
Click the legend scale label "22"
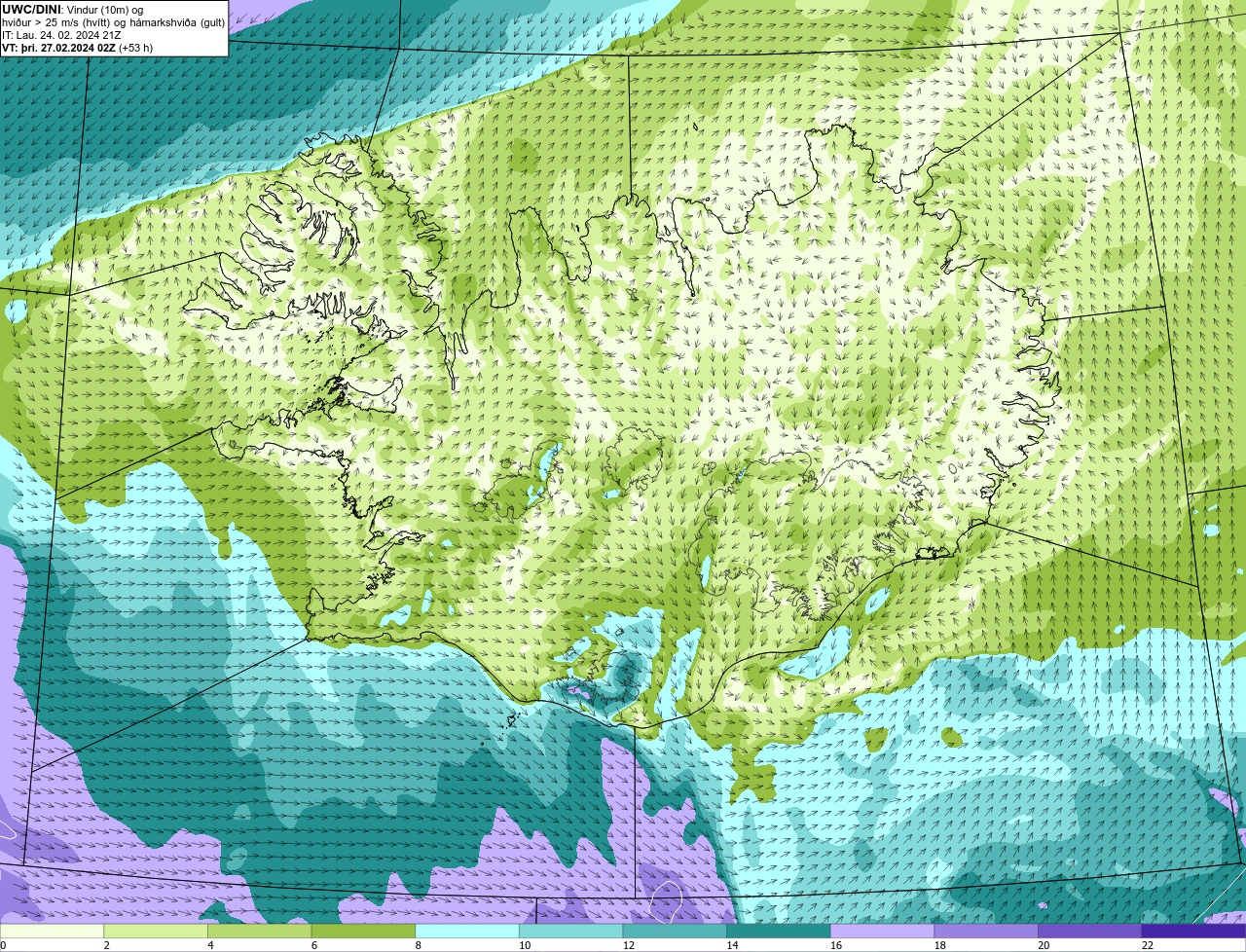(1148, 945)
